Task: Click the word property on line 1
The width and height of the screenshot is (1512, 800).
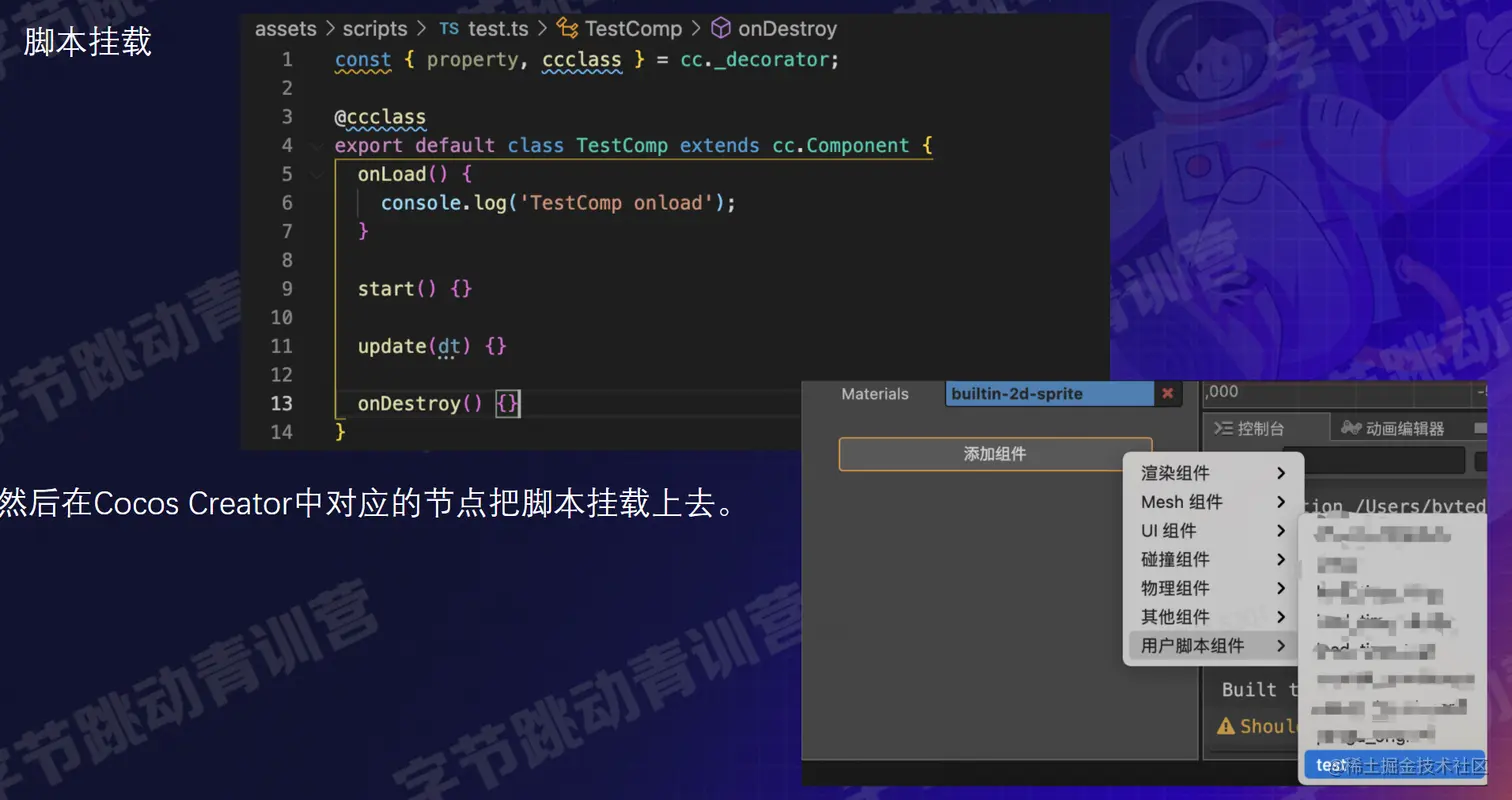Action: 472,59
